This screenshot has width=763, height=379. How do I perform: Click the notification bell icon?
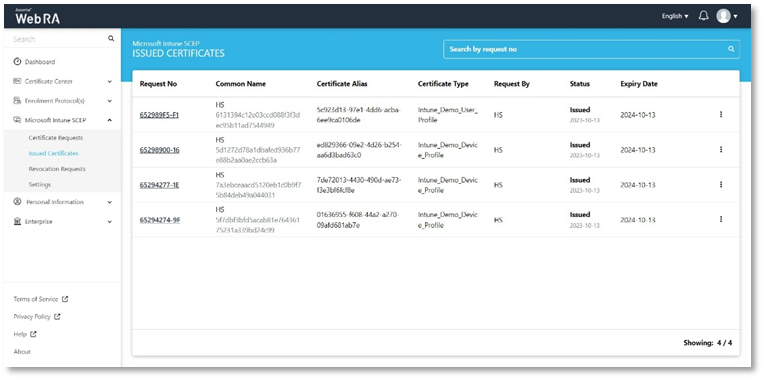click(x=703, y=16)
